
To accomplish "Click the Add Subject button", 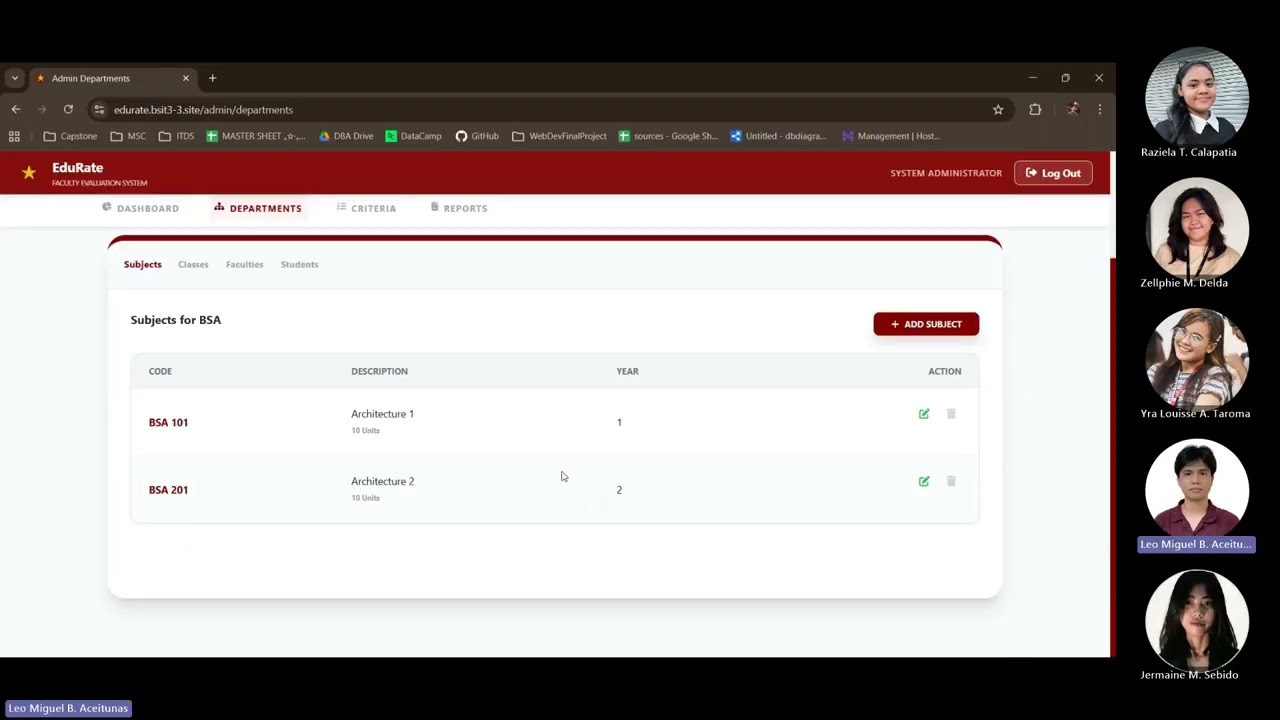I will click(926, 324).
